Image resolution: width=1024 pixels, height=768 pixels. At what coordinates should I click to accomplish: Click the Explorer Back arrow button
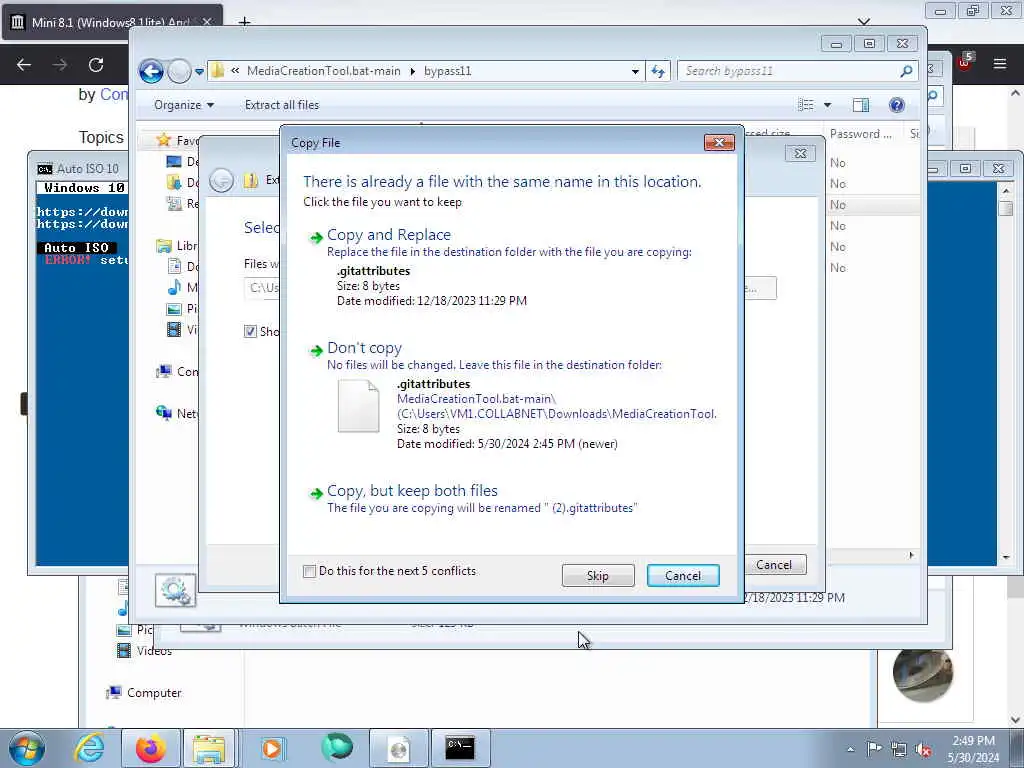coord(152,71)
